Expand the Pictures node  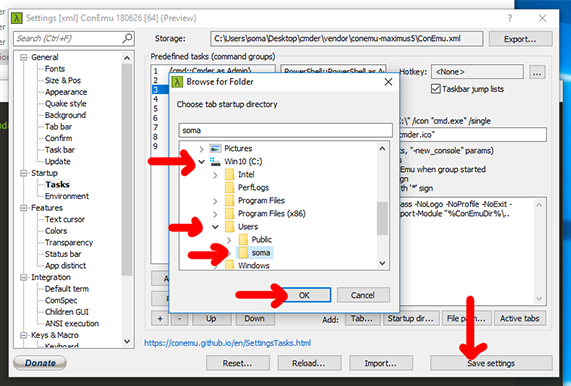[201, 149]
